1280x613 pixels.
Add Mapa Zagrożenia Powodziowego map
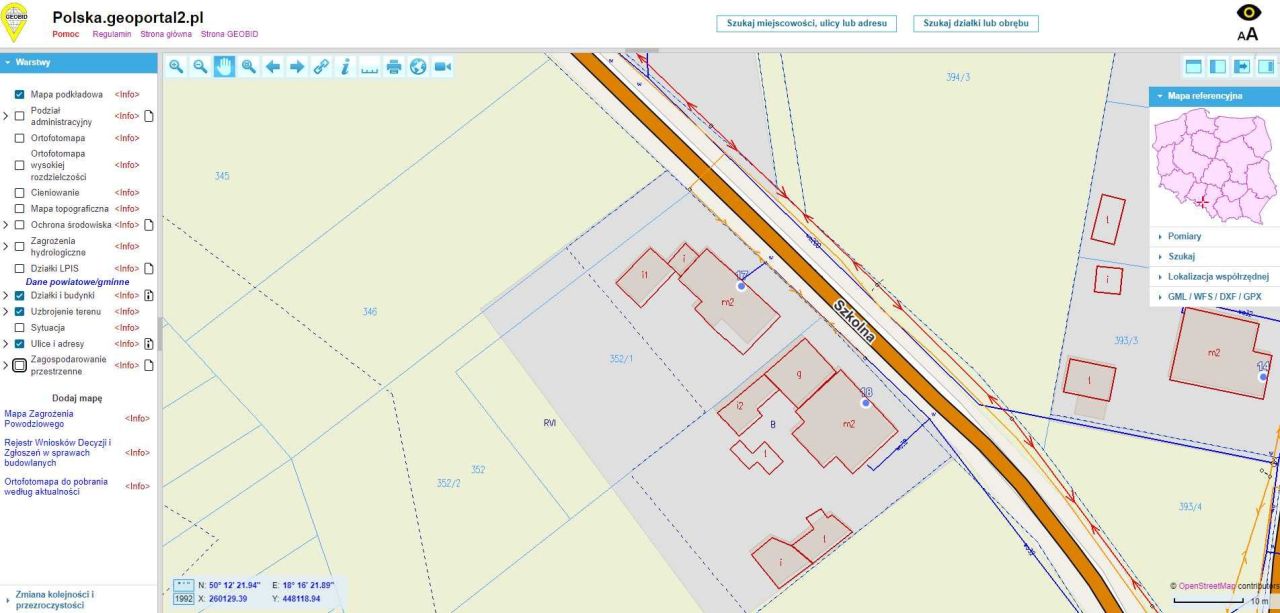coord(40,418)
